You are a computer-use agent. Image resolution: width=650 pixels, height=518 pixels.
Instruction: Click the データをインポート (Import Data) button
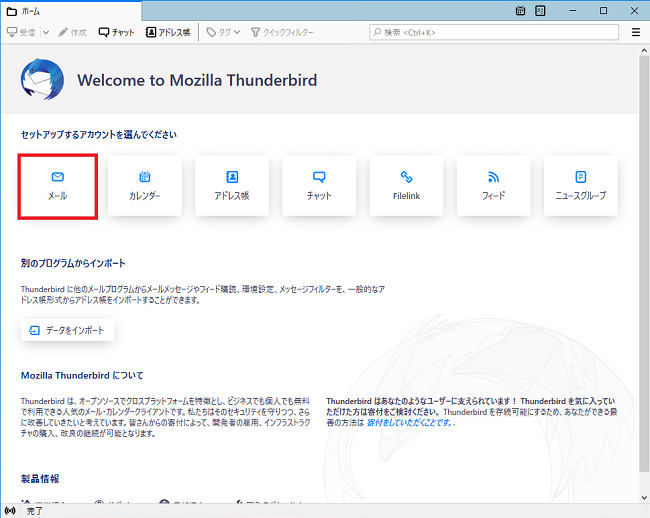click(68, 330)
